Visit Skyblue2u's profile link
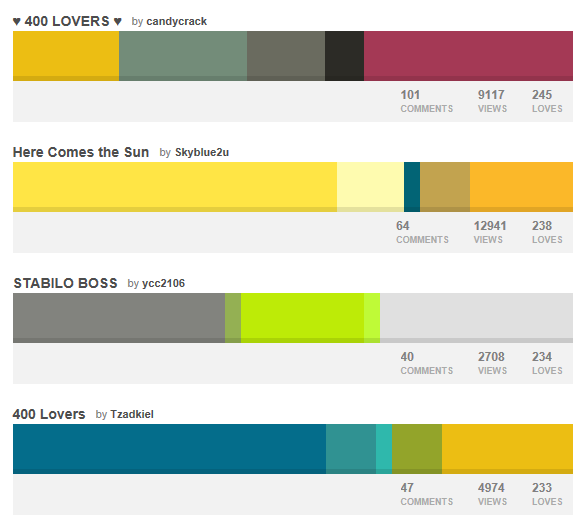 [202, 152]
